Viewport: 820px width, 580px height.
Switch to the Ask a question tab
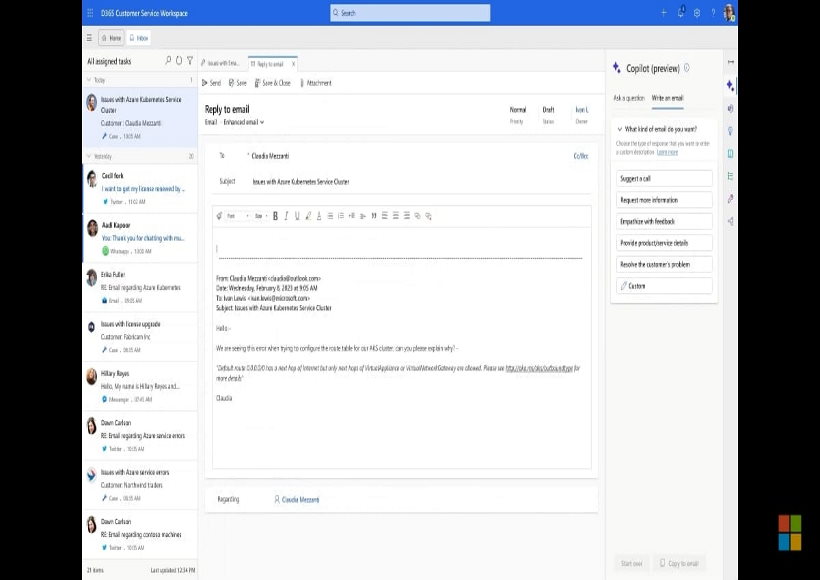(628, 98)
